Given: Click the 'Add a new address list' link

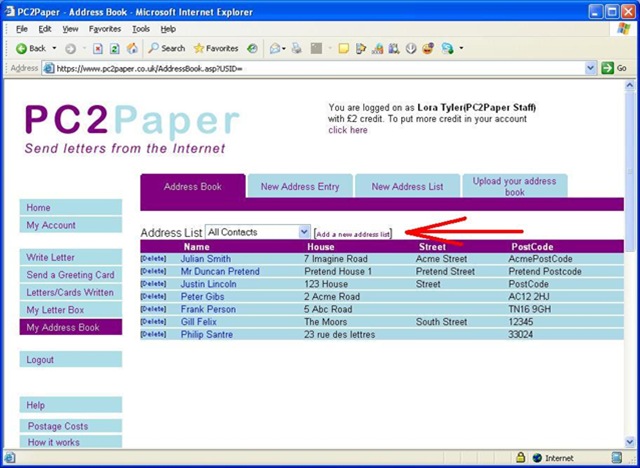Looking at the screenshot, I should point(353,234).
